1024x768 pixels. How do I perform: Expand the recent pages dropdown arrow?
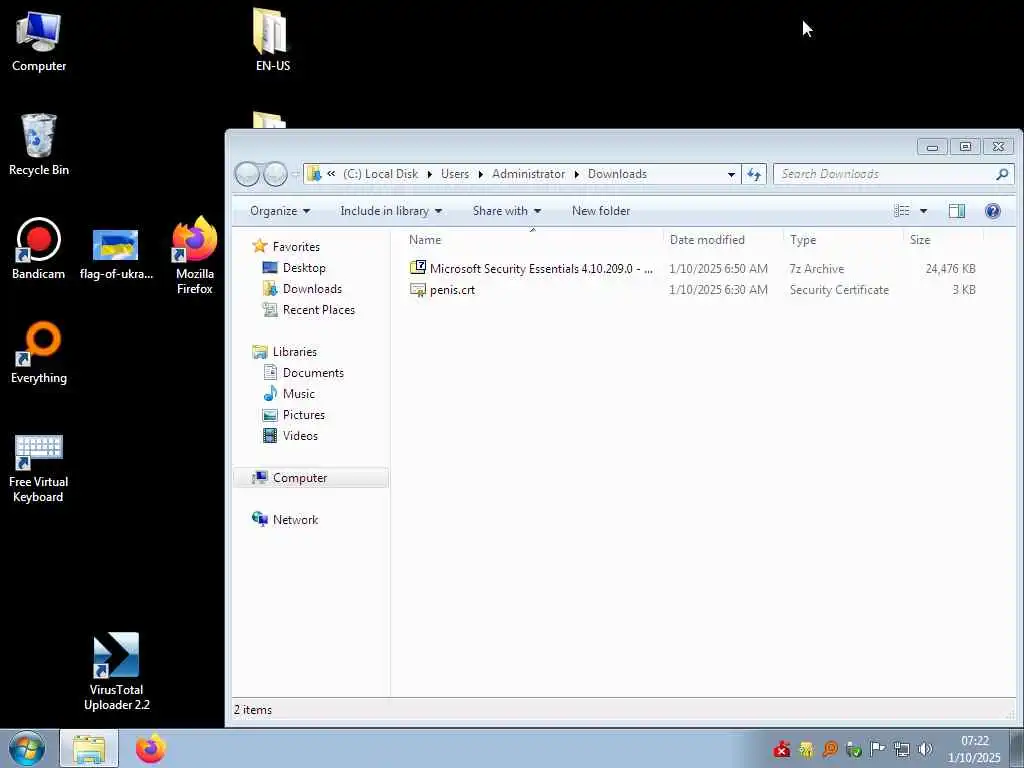click(x=295, y=174)
